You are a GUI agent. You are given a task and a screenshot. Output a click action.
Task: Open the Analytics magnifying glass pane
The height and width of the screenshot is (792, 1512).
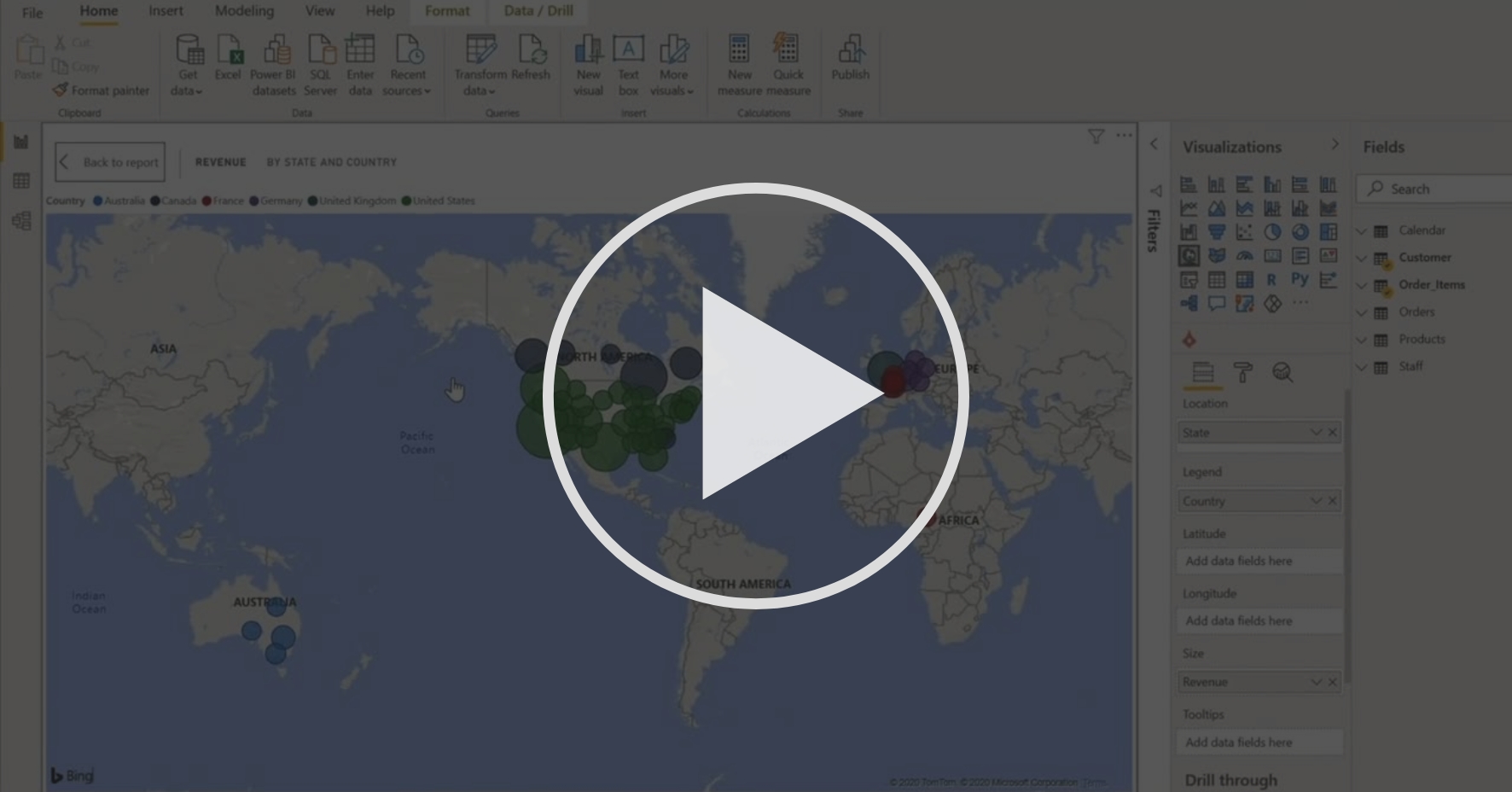point(1283,374)
